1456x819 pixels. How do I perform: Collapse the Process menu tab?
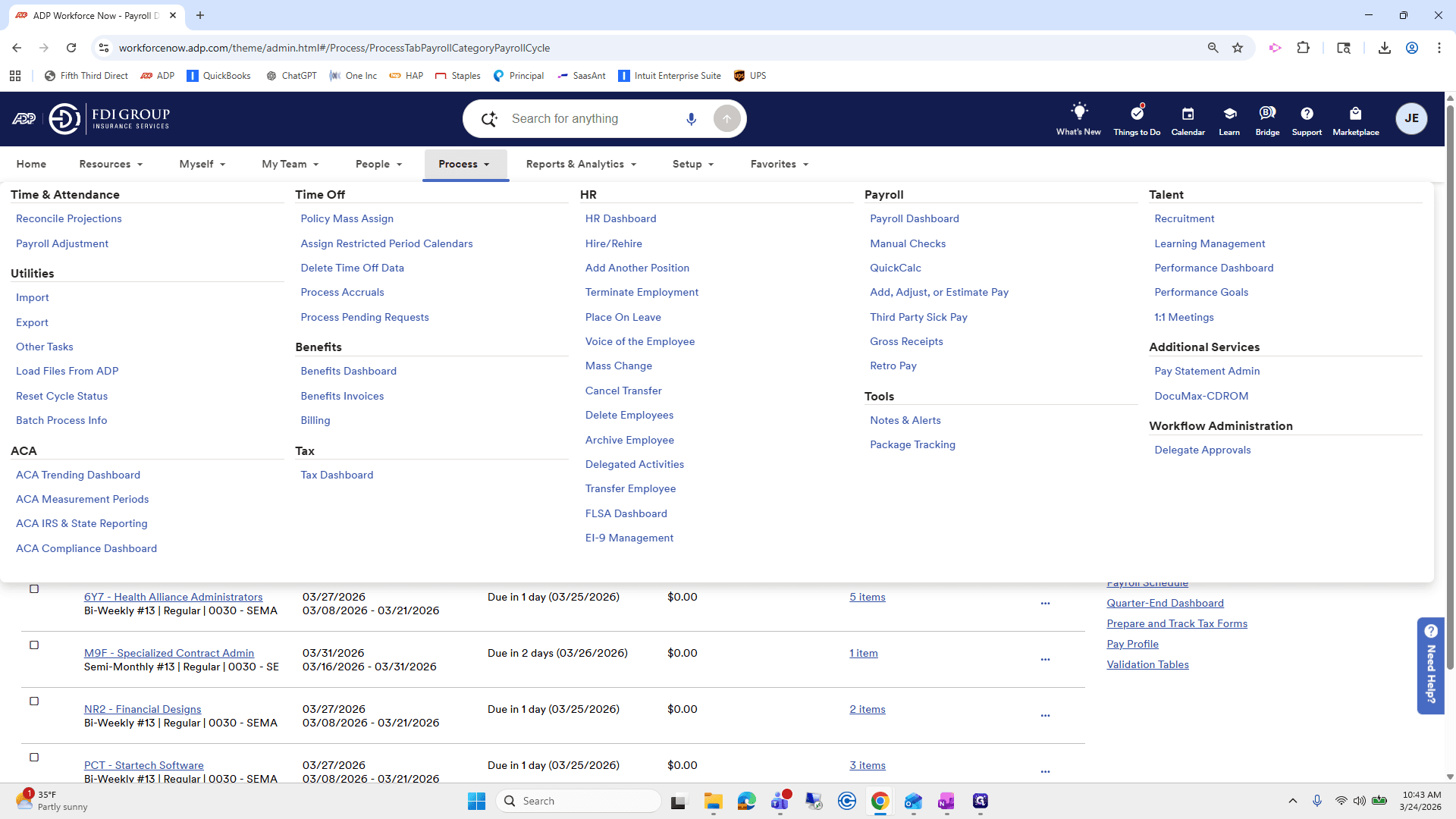click(x=464, y=164)
